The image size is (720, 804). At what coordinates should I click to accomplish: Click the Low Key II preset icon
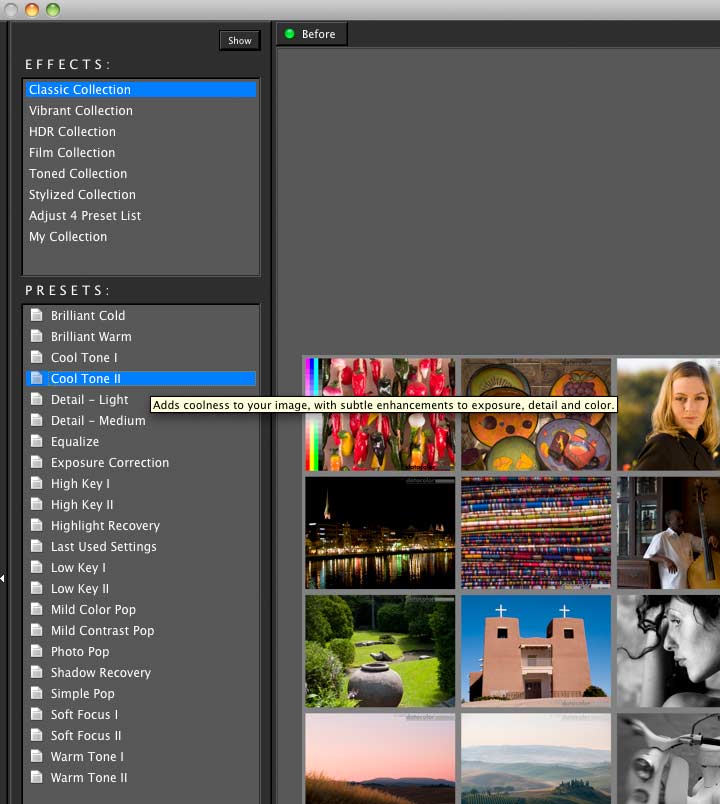pos(36,588)
